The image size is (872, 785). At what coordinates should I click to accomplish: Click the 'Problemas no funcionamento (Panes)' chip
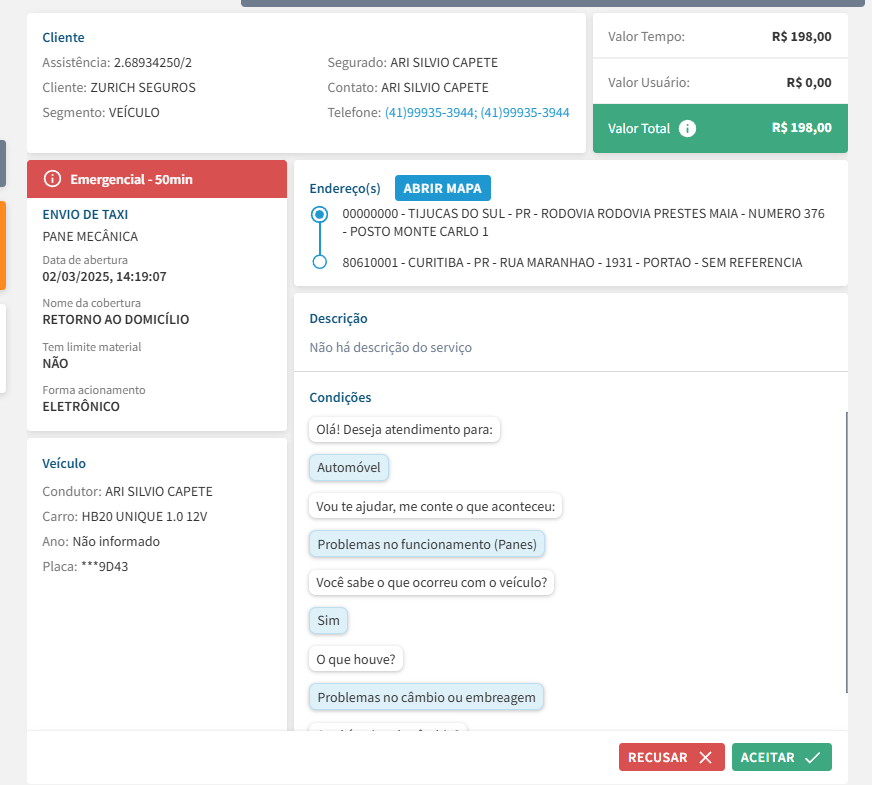[x=427, y=545]
